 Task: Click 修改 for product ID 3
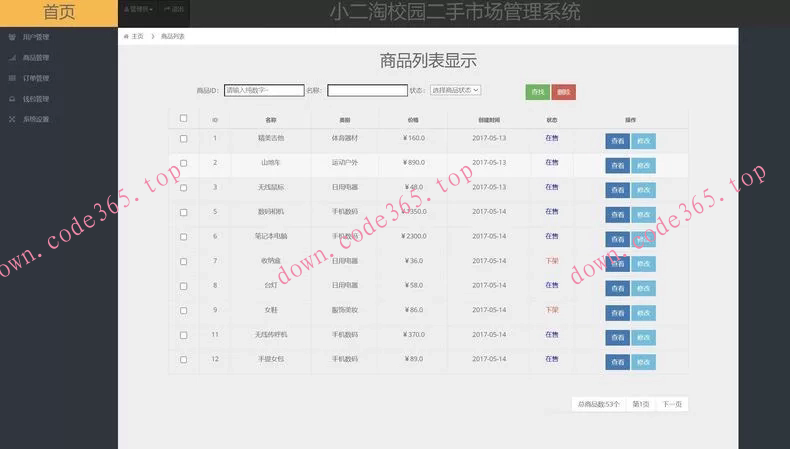643,190
